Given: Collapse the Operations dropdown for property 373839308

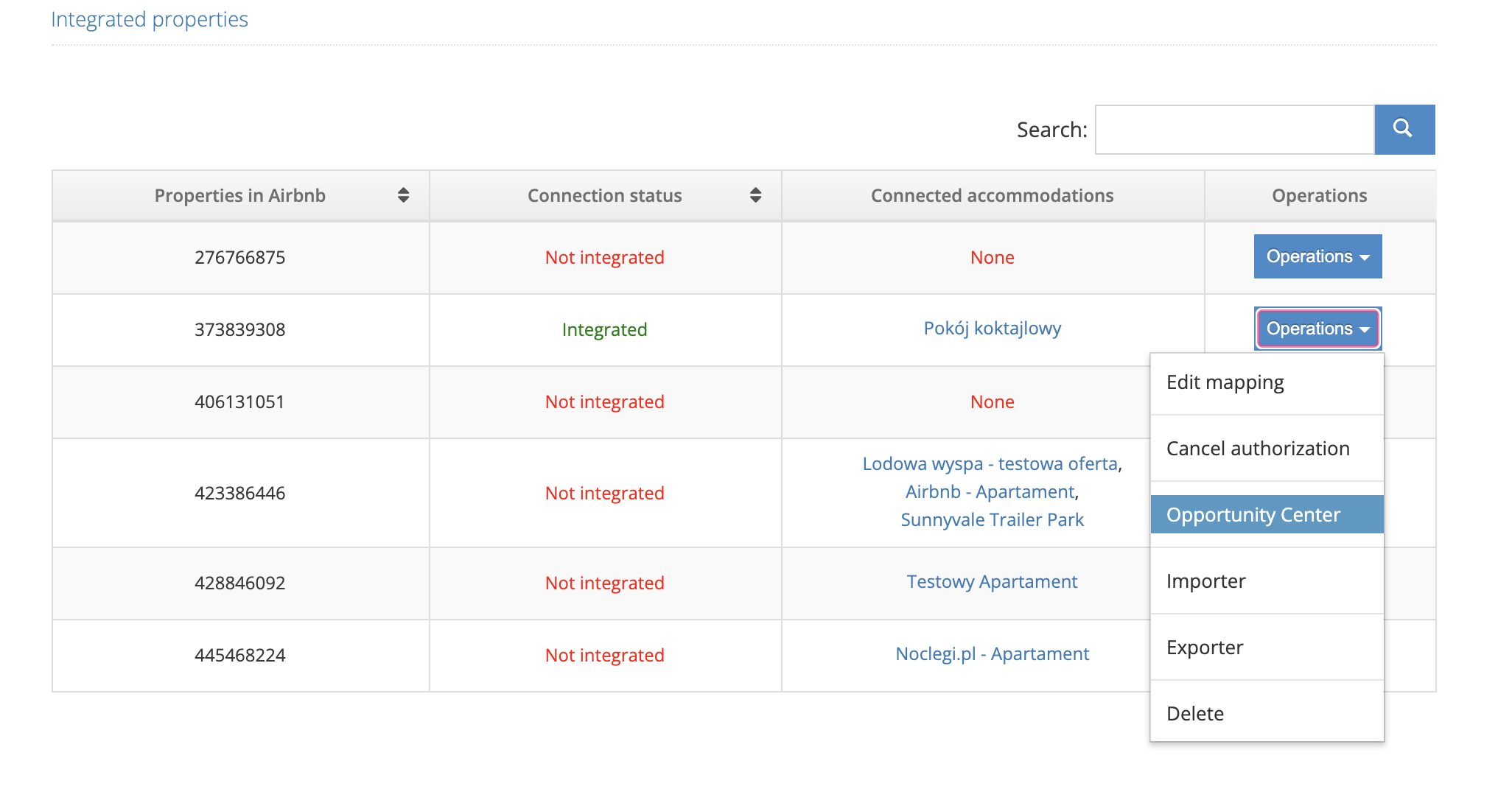Looking at the screenshot, I should click(1317, 329).
